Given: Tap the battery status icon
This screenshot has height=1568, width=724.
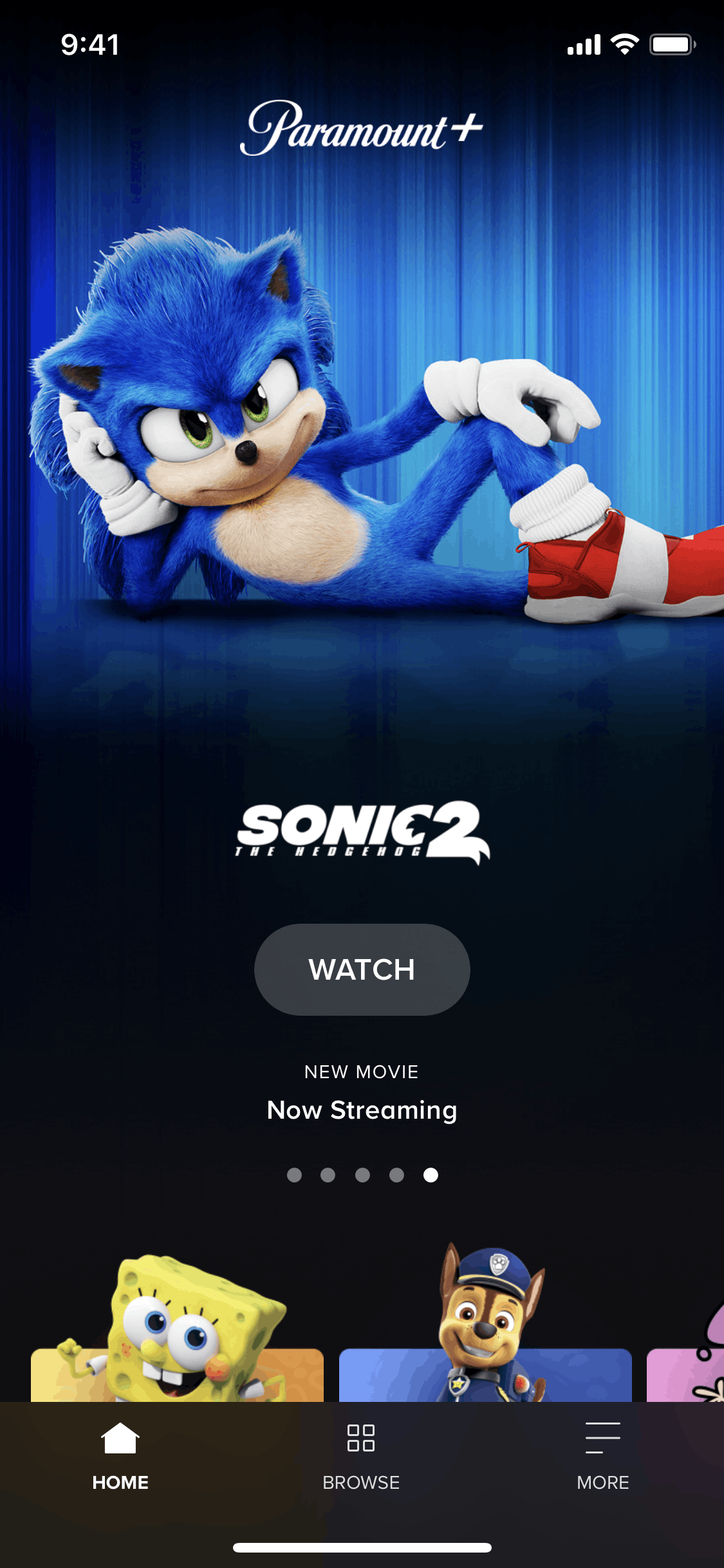Looking at the screenshot, I should click(673, 44).
